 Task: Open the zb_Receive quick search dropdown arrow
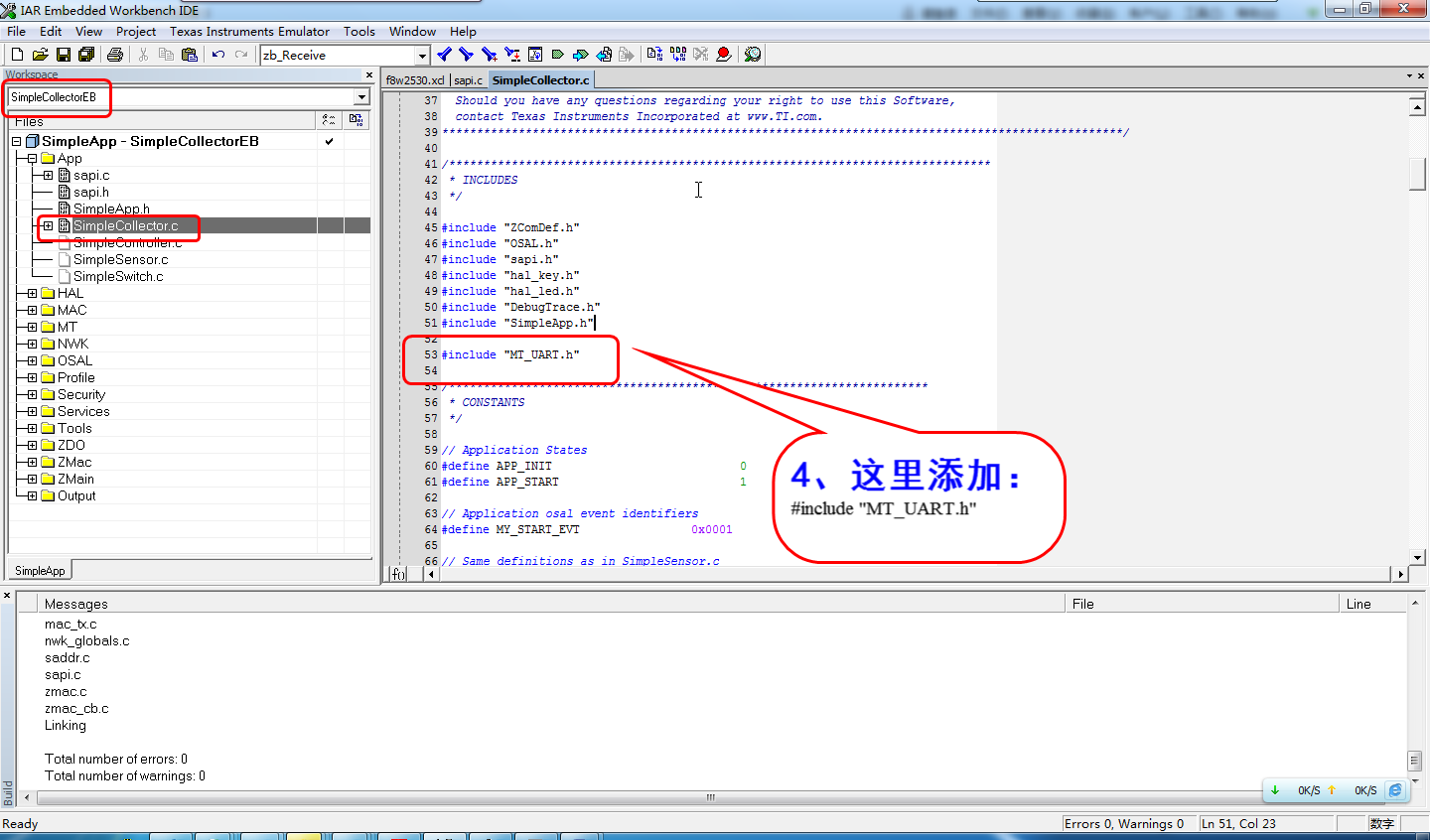pyautogui.click(x=422, y=56)
